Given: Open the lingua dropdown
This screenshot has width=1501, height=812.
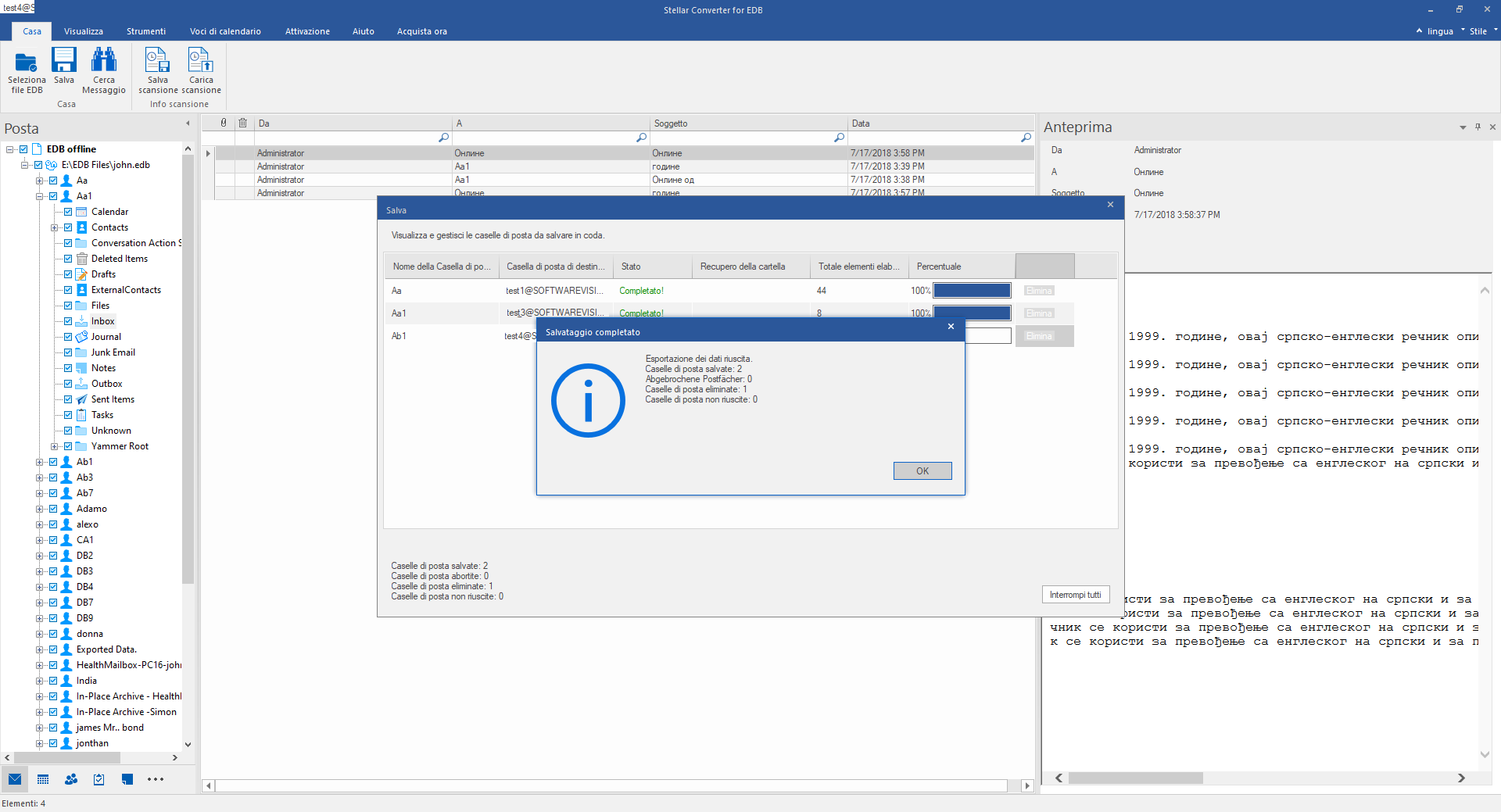Looking at the screenshot, I should [1440, 31].
